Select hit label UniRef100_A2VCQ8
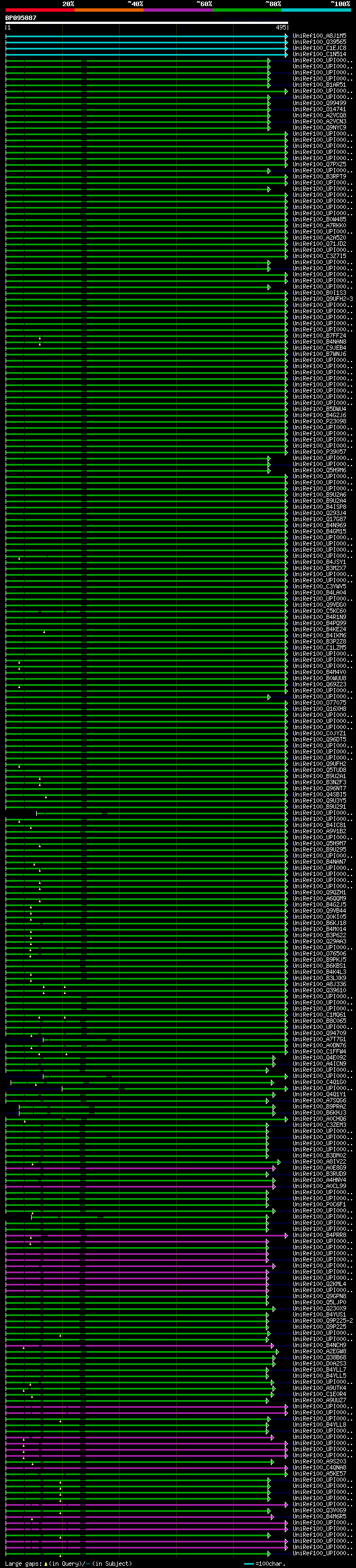Viewport: 356px width, 1568px height. (x=319, y=115)
